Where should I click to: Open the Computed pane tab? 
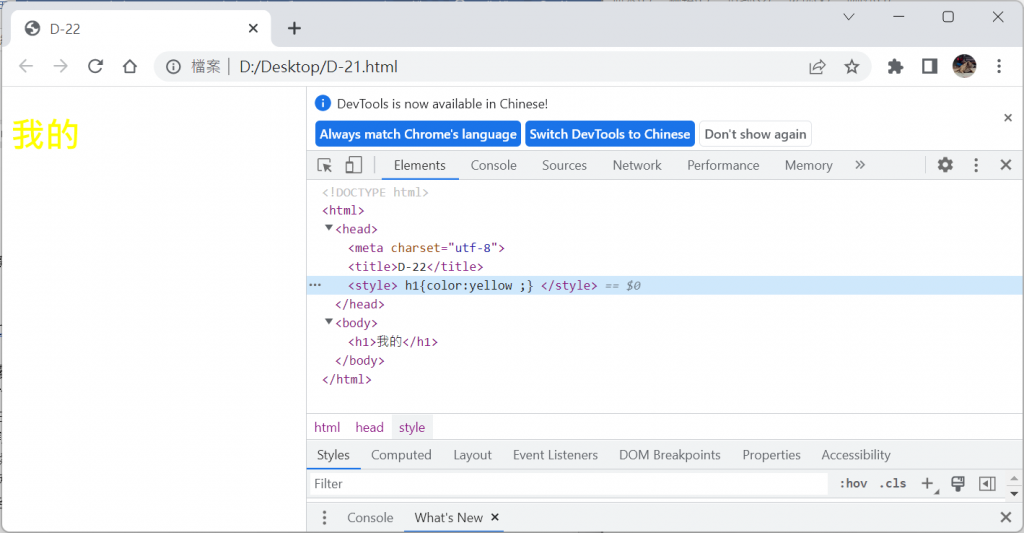pyautogui.click(x=401, y=455)
